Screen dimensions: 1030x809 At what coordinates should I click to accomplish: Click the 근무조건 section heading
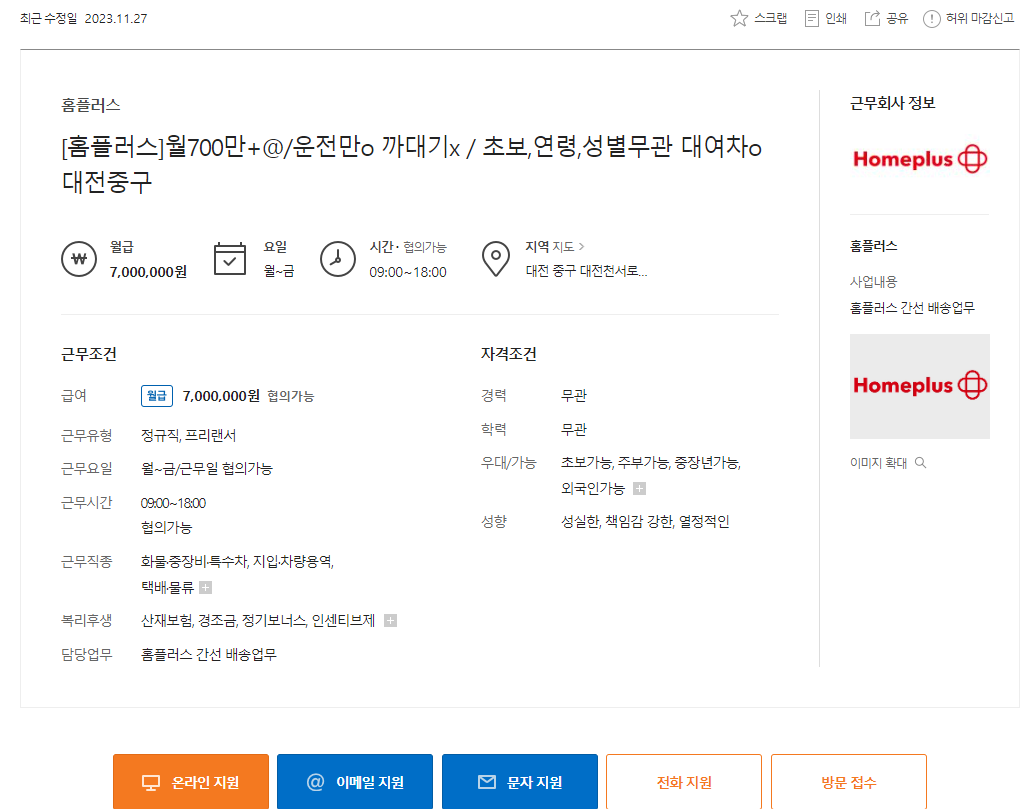point(89,354)
